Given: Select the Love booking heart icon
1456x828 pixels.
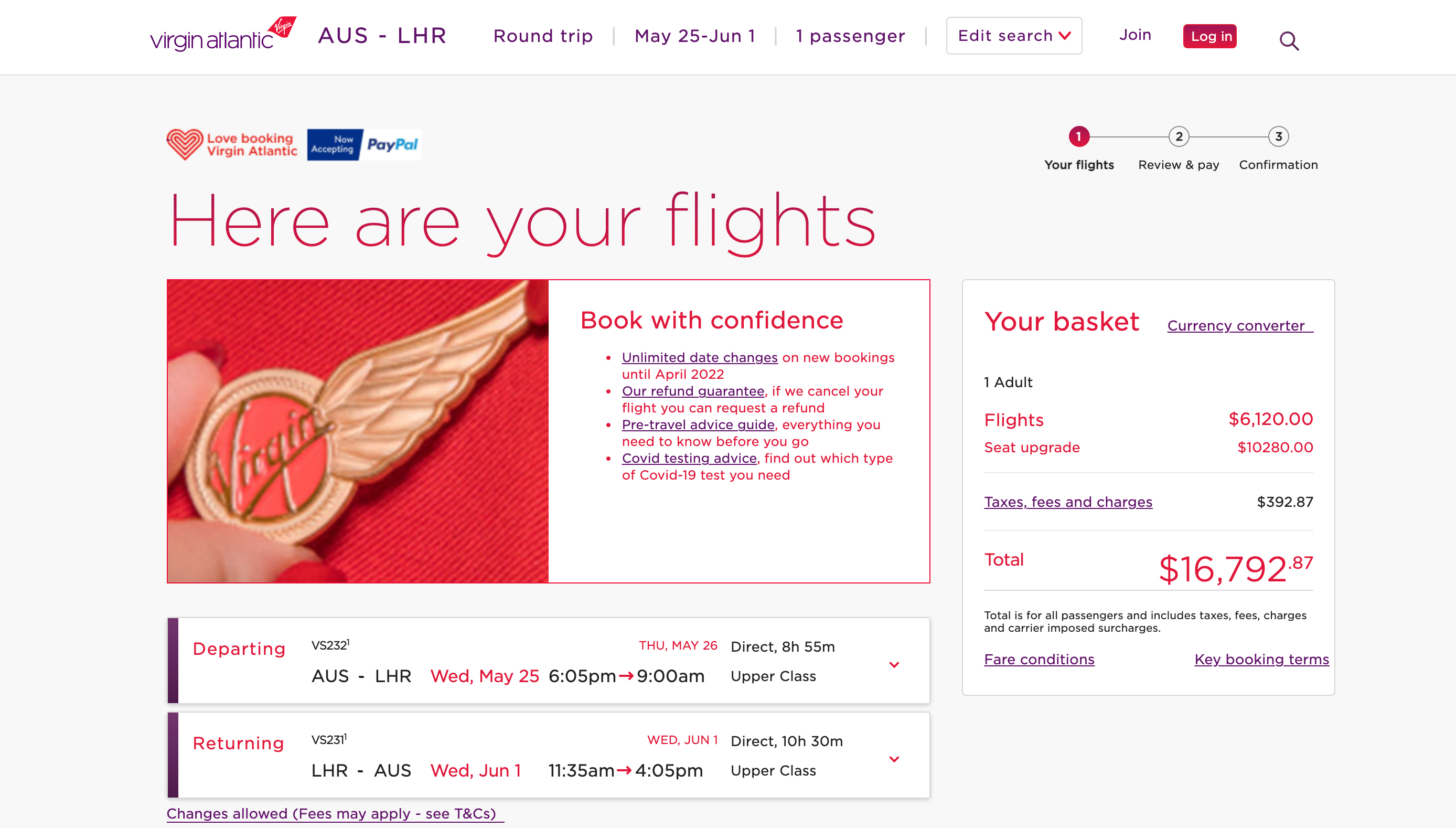Looking at the screenshot, I should tap(185, 144).
